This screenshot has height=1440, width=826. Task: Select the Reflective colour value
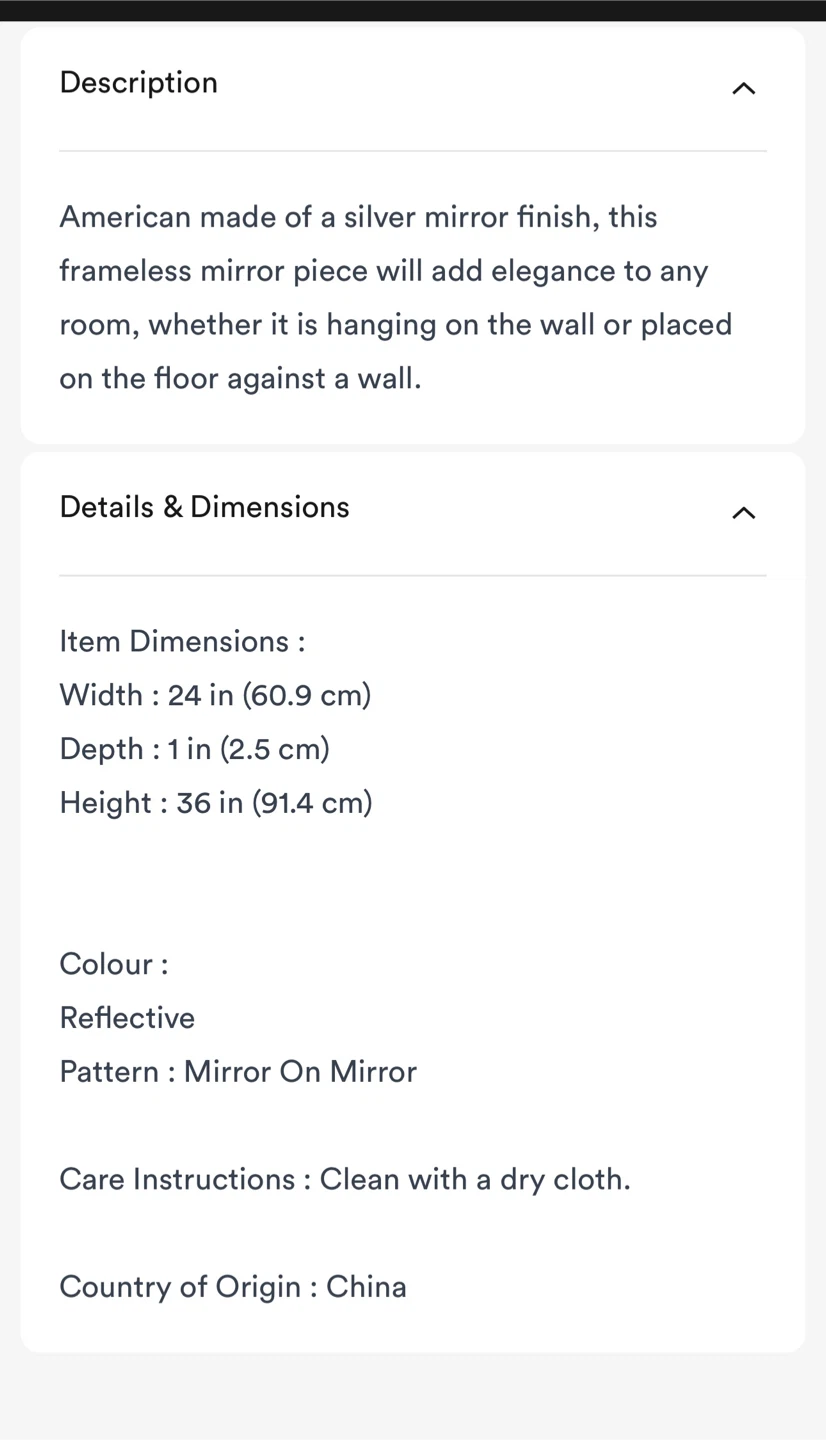[x=127, y=1018]
